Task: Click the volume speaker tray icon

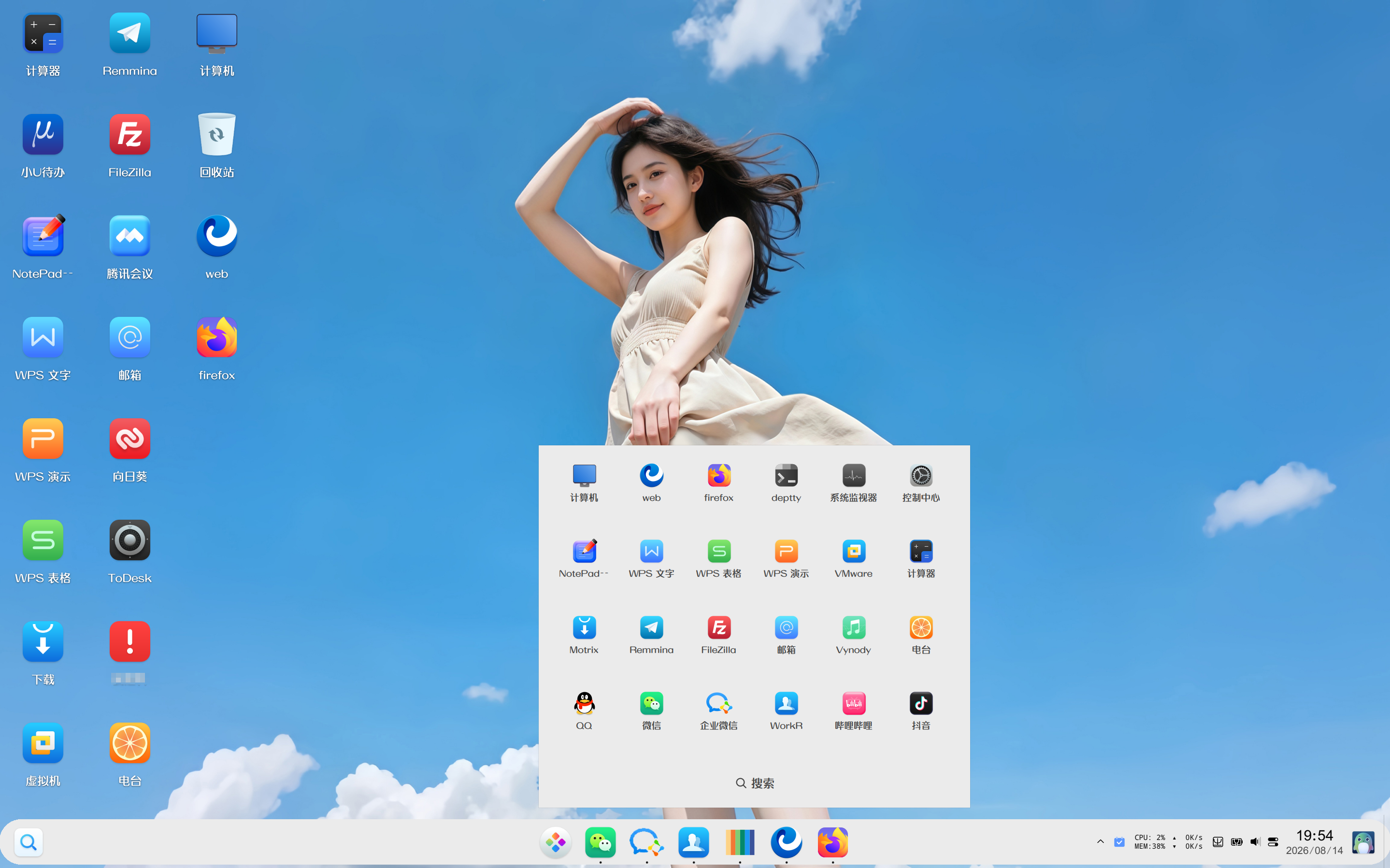Action: (x=1255, y=842)
